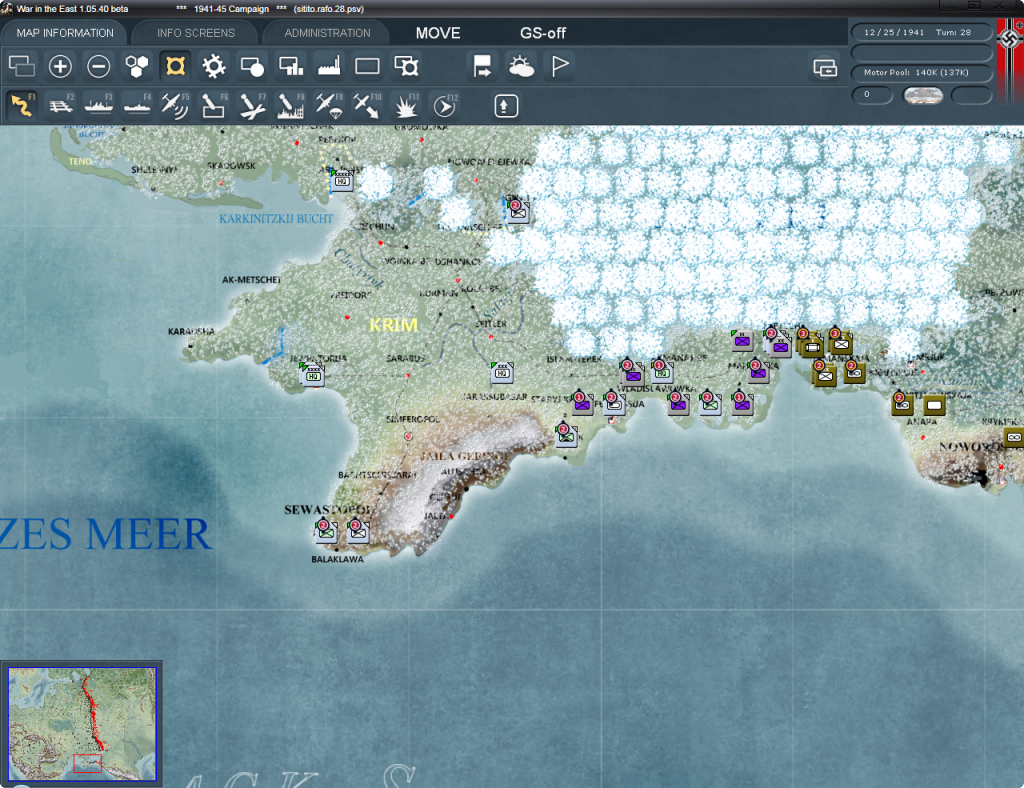The height and width of the screenshot is (788, 1024).
Task: Click the KRIM region label
Action: pos(393,324)
